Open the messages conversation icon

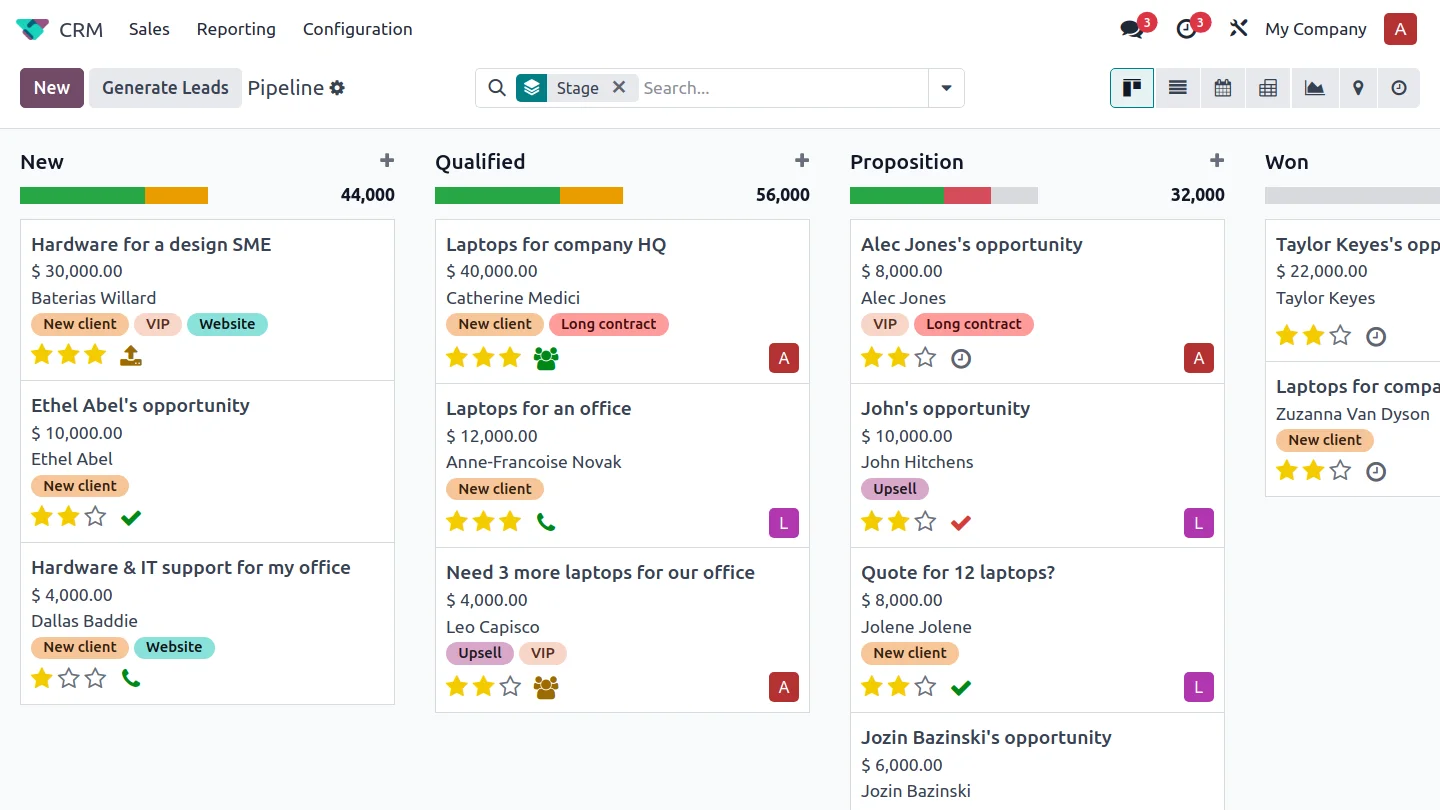pyautogui.click(x=1132, y=29)
